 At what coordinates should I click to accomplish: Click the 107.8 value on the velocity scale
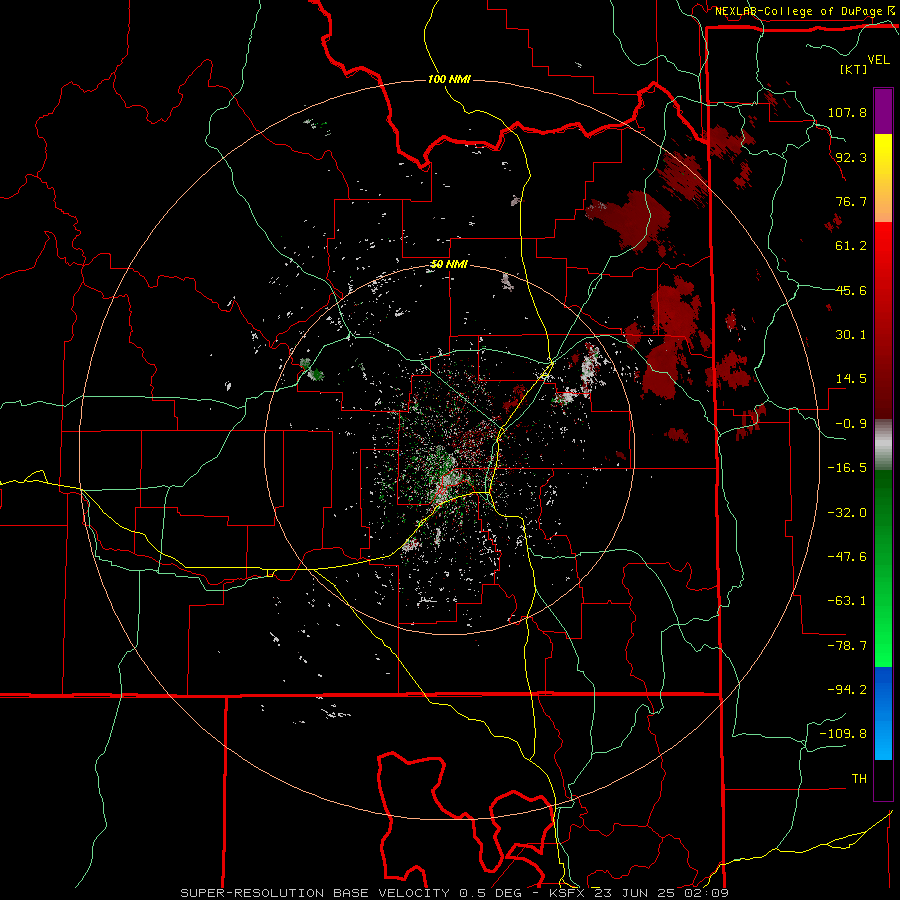[x=847, y=112]
